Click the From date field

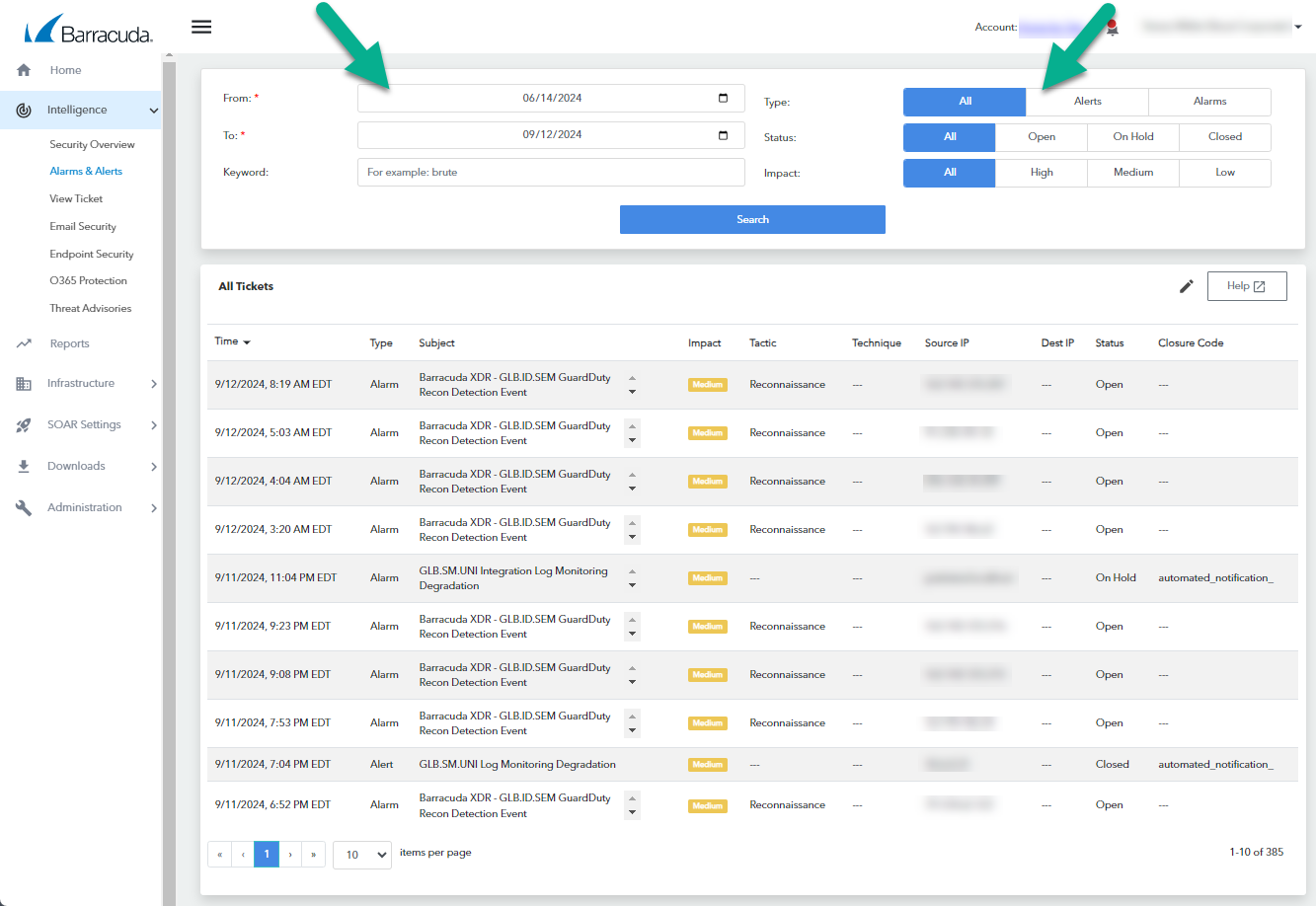(551, 98)
